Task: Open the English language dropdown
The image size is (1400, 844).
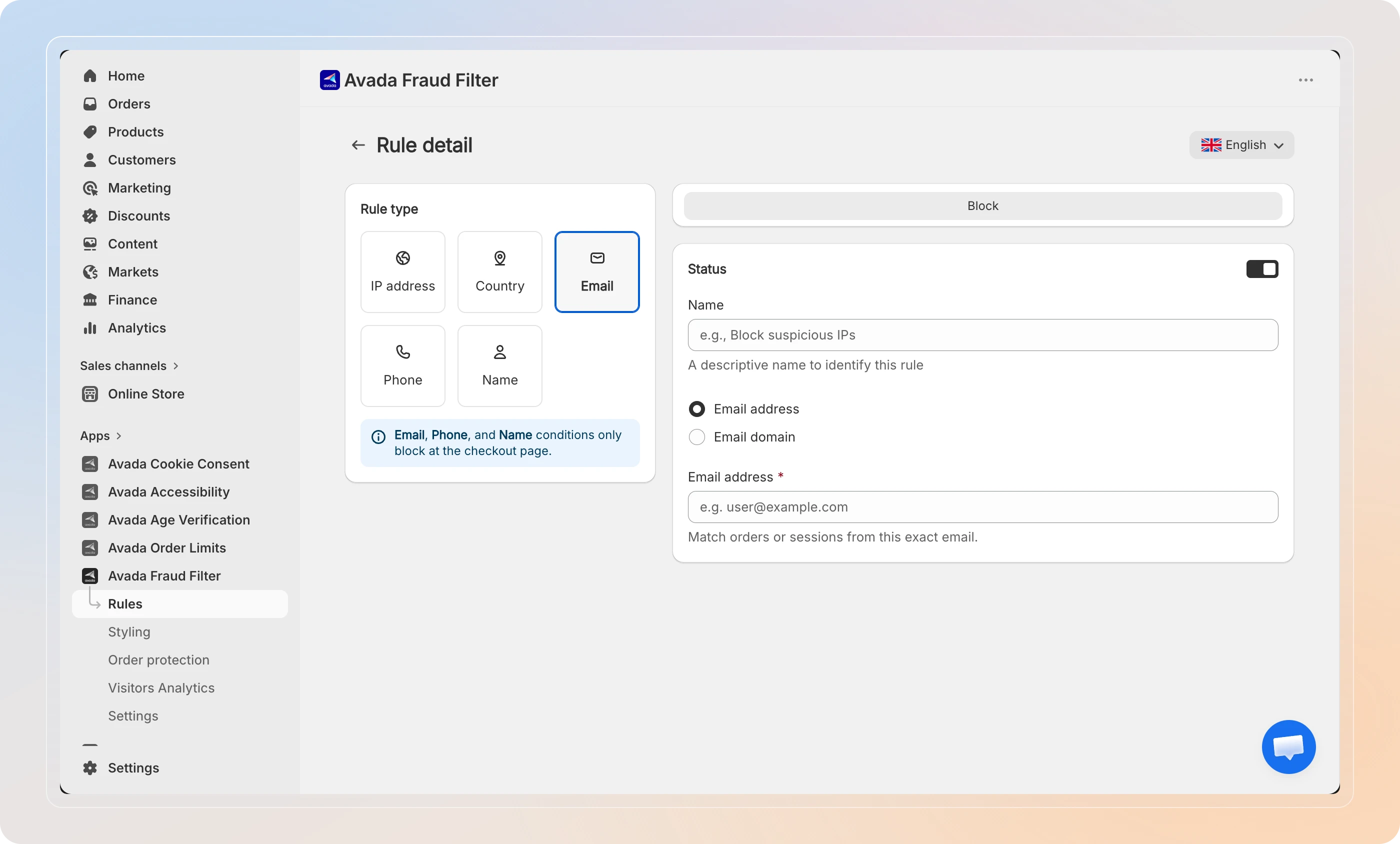Action: (1242, 145)
